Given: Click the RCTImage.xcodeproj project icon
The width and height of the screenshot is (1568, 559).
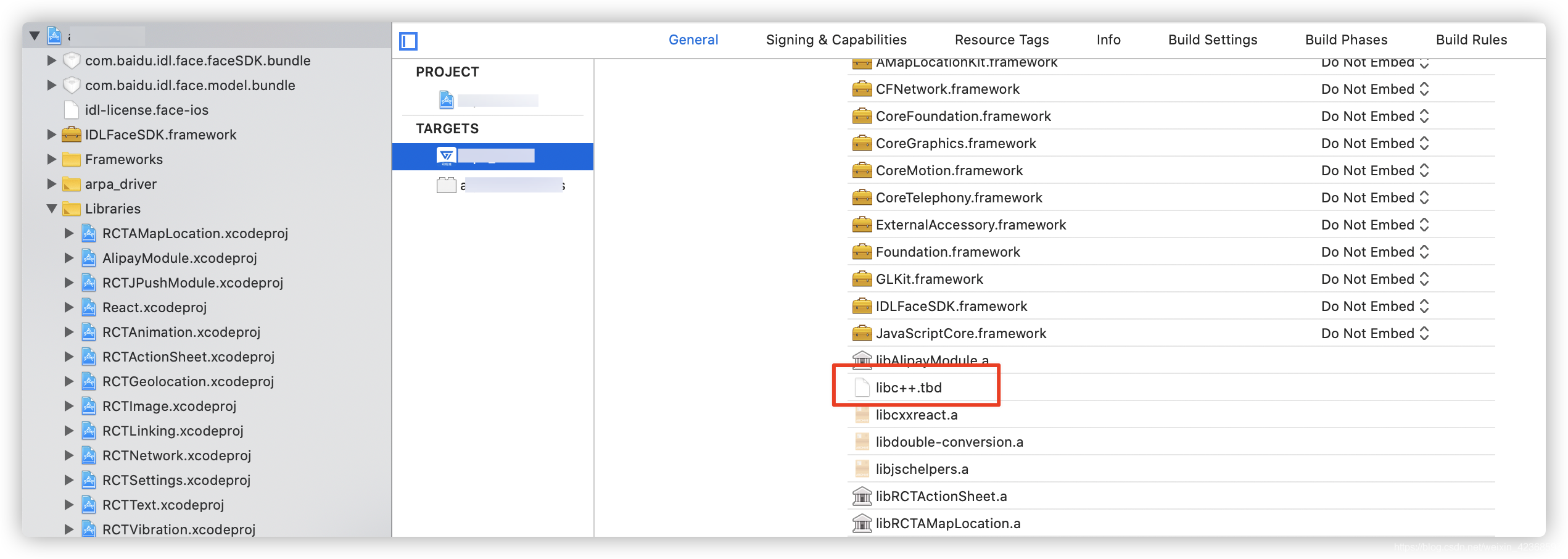Looking at the screenshot, I should tap(89, 406).
